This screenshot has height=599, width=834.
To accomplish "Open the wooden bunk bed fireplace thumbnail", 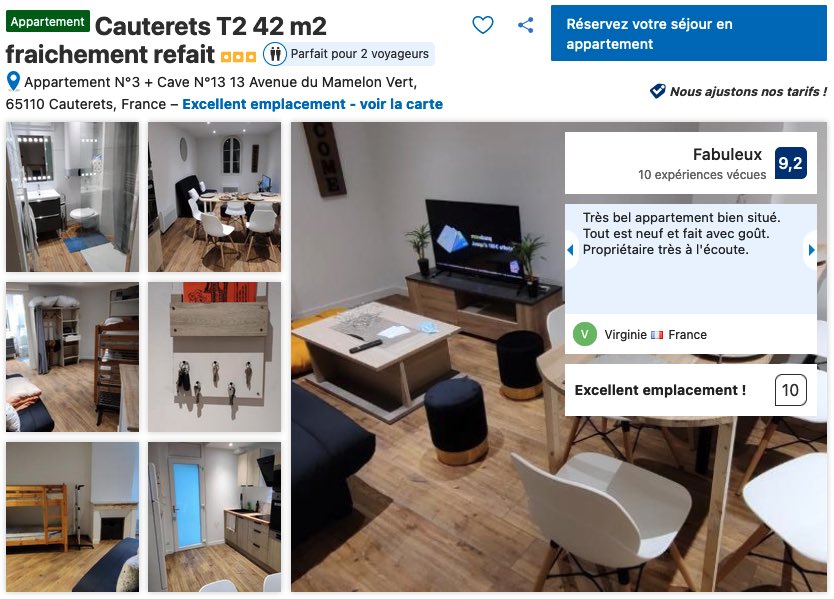I will pos(72,517).
